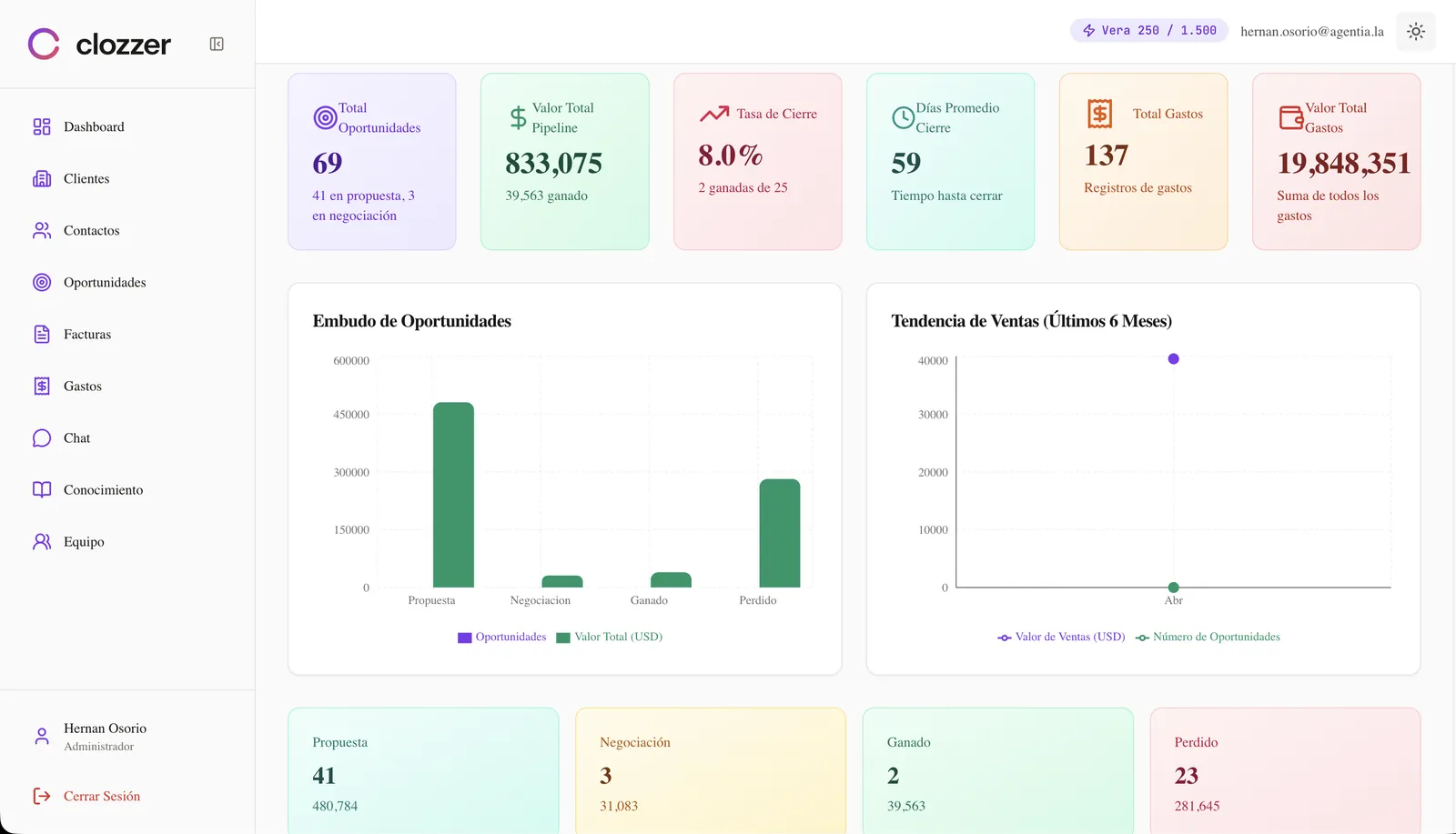1456x834 pixels.
Task: Click the Ganado bar in the funnel chart
Action: (671, 579)
